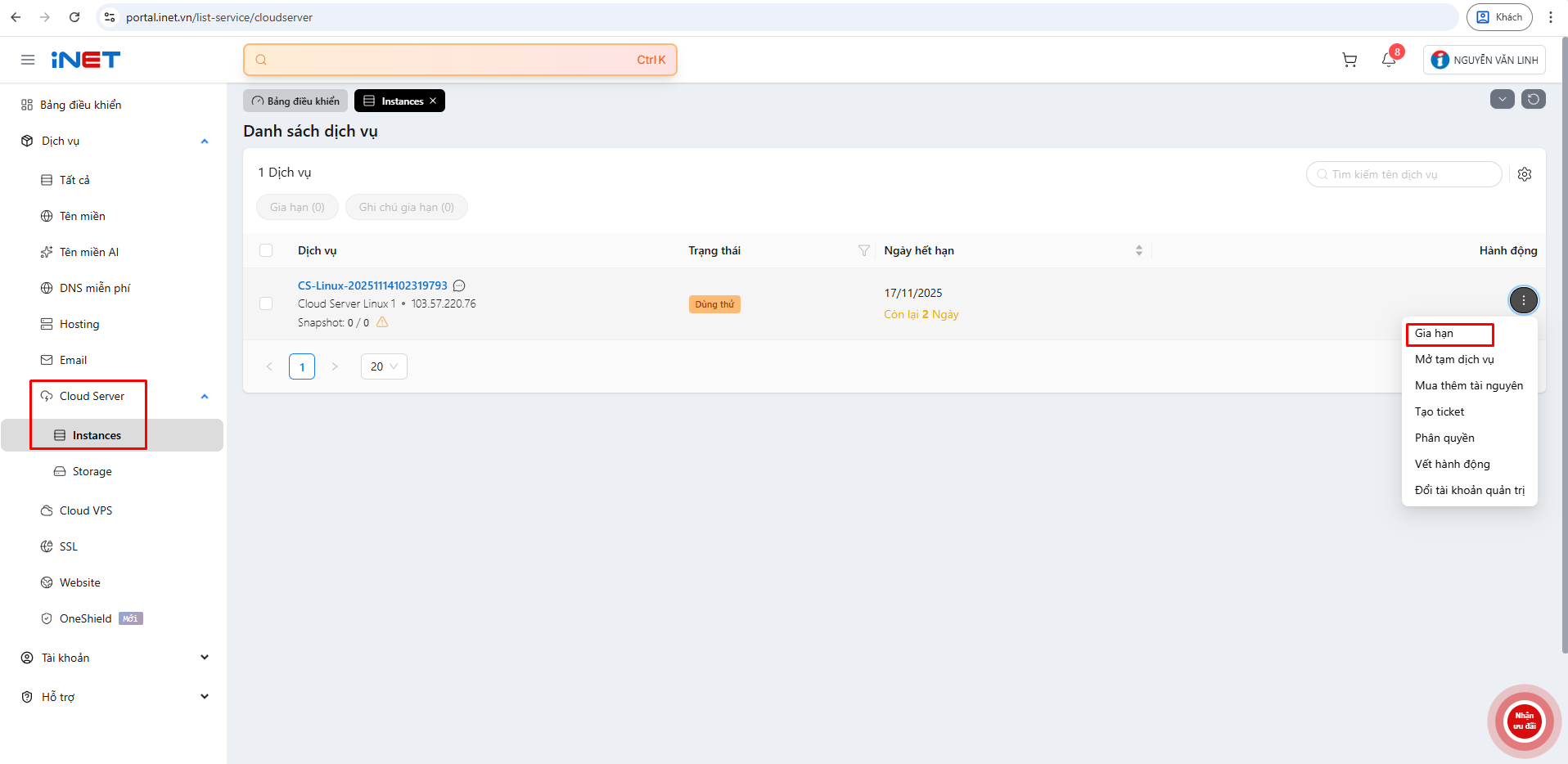
Task: Go to next page arrow
Action: click(x=335, y=366)
